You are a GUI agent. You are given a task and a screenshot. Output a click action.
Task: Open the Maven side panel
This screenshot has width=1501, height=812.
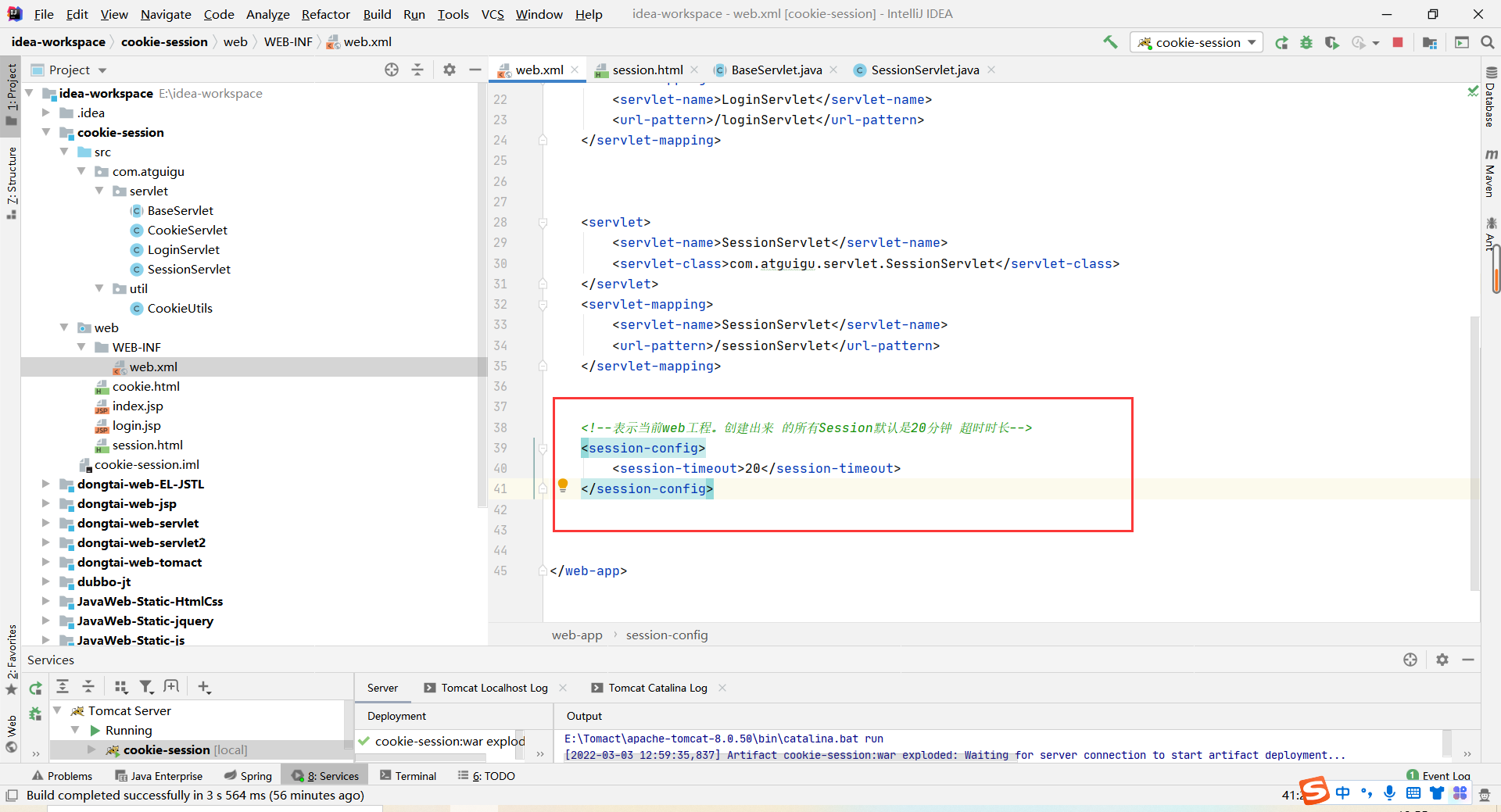tap(1490, 173)
